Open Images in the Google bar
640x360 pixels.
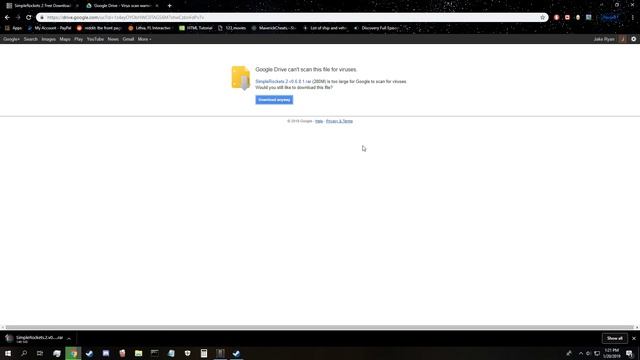(49, 39)
